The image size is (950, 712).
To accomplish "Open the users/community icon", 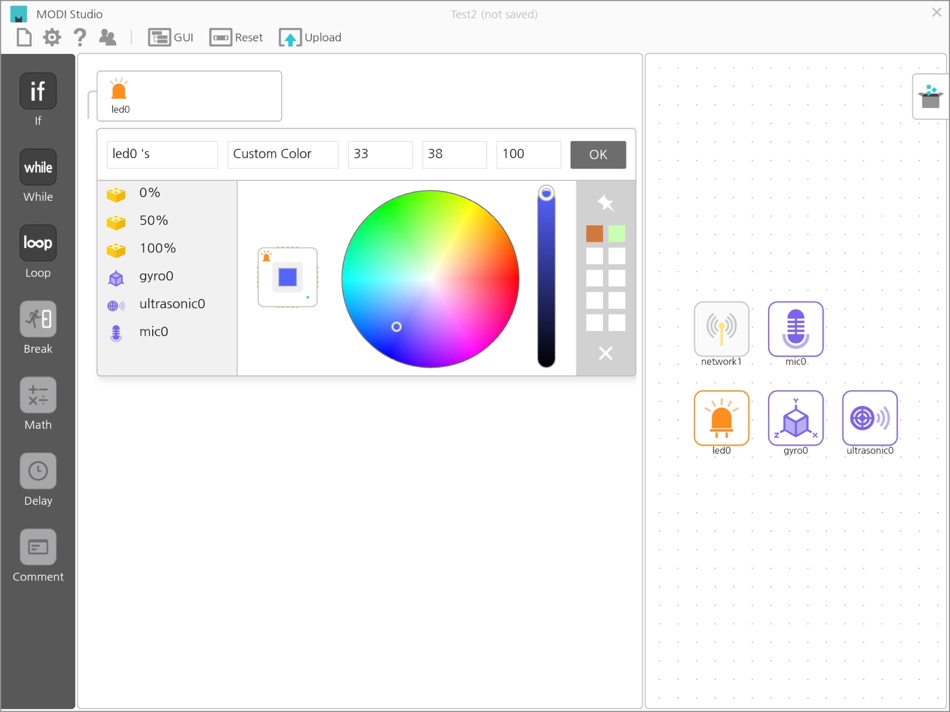I will 107,38.
